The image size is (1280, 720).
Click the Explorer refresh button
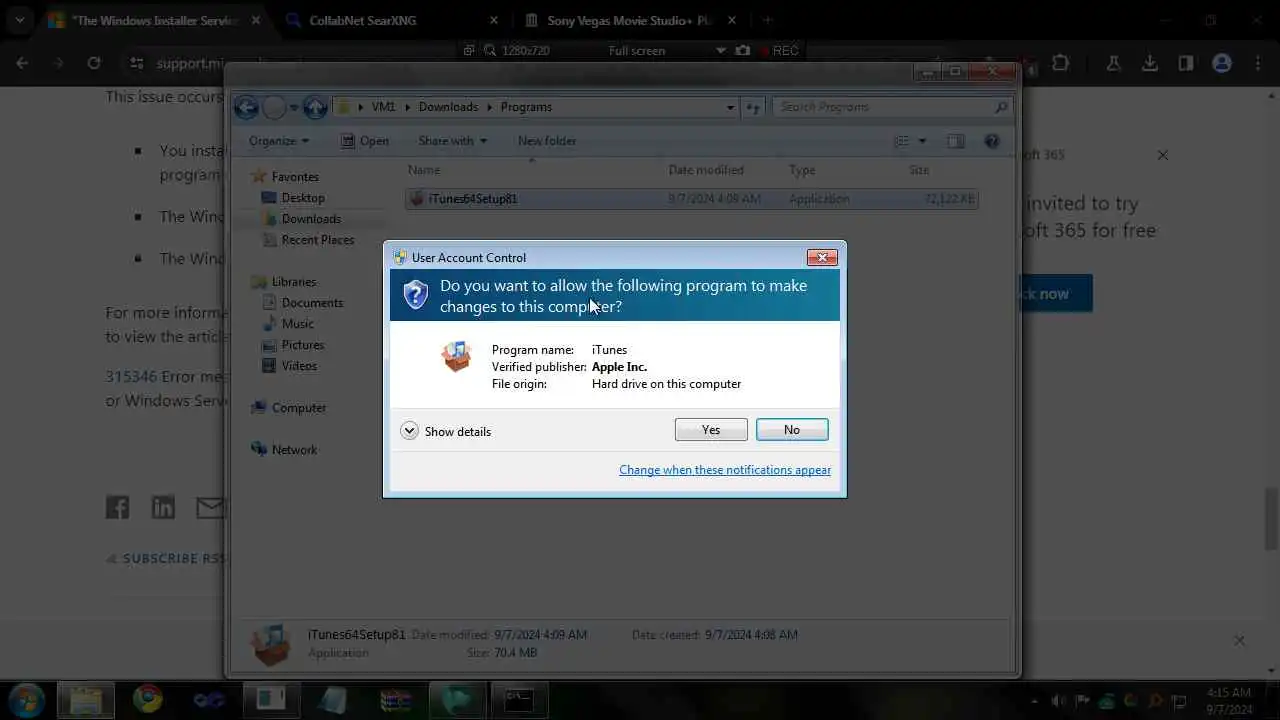754,107
